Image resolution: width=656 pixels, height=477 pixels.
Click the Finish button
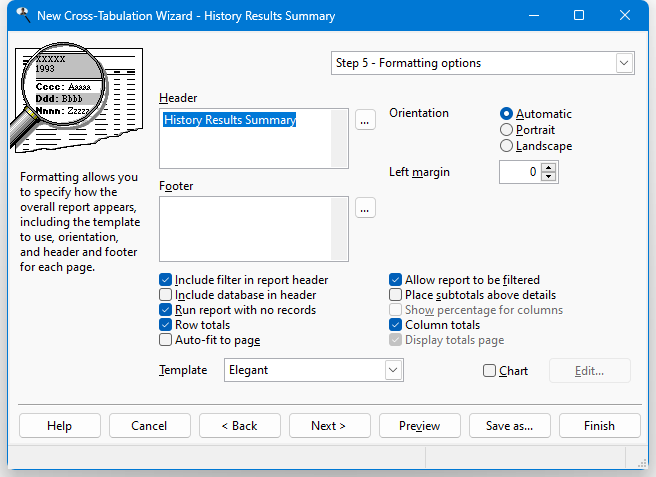point(599,426)
